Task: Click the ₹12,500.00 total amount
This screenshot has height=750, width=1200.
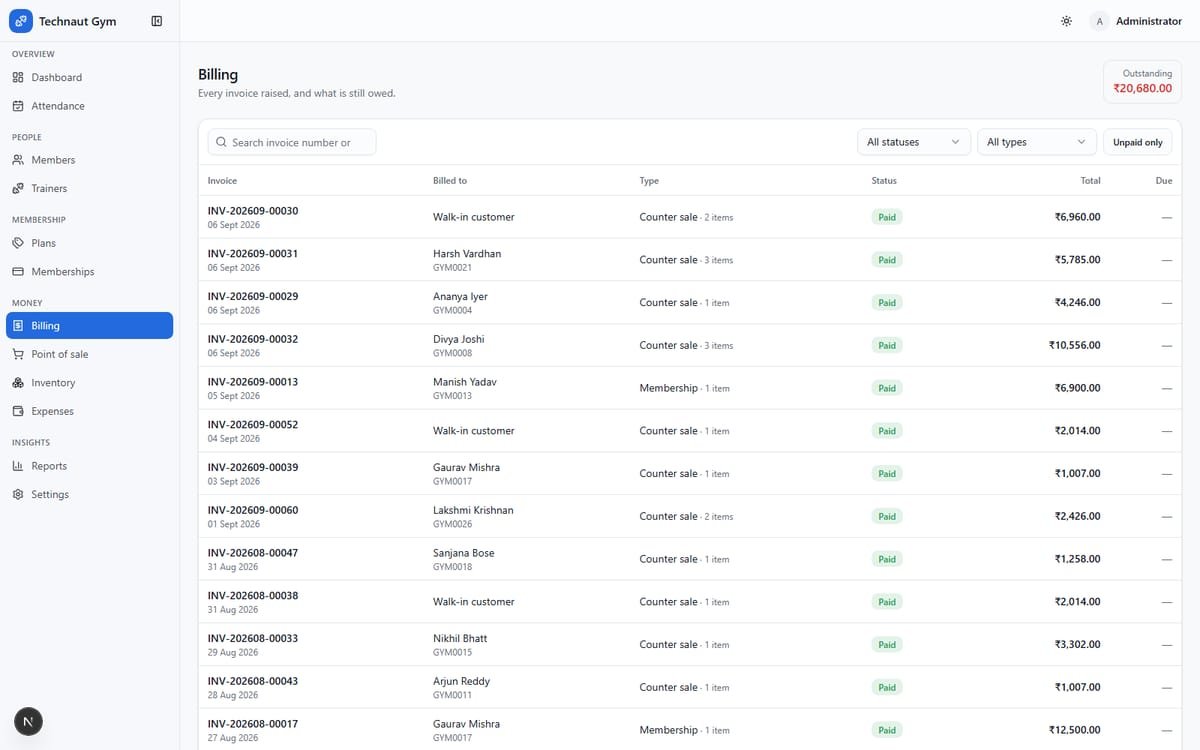Action: click(x=1074, y=730)
